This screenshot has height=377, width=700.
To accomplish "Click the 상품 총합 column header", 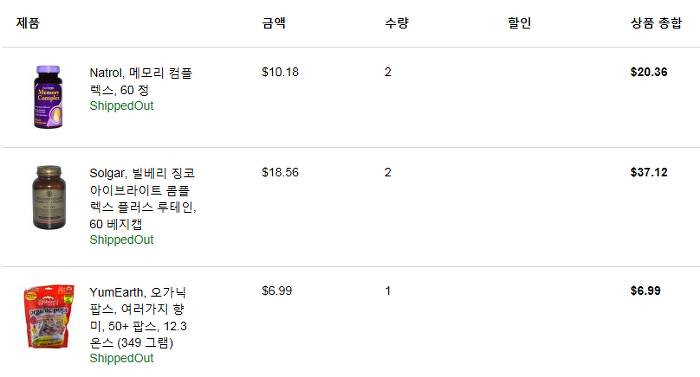I will tap(656, 23).
